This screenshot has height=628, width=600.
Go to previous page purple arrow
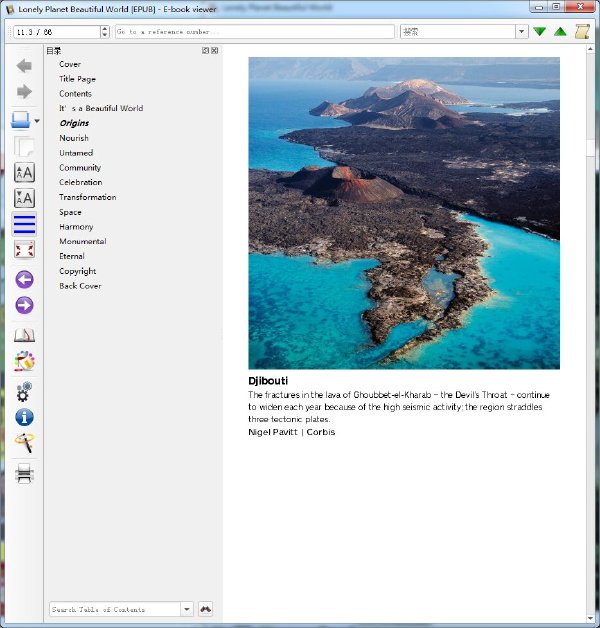click(24, 280)
